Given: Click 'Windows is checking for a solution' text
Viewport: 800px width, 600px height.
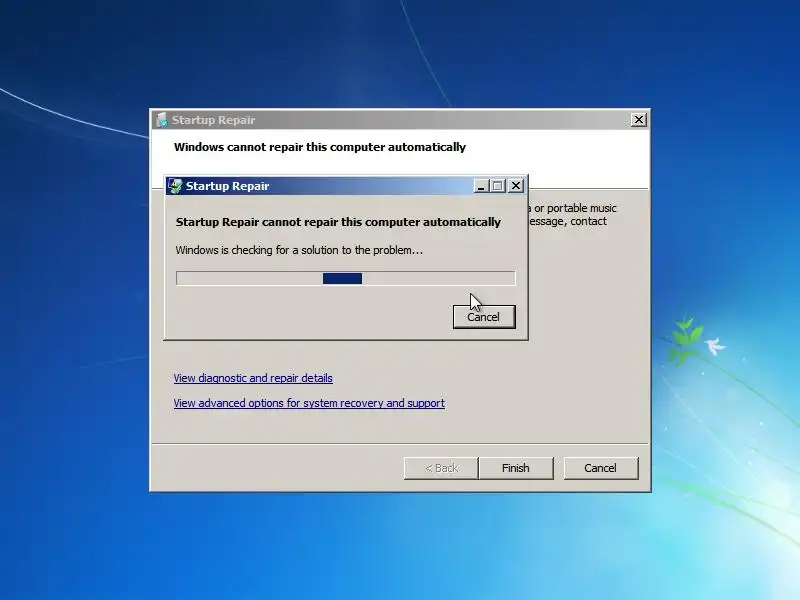Looking at the screenshot, I should tap(299, 250).
